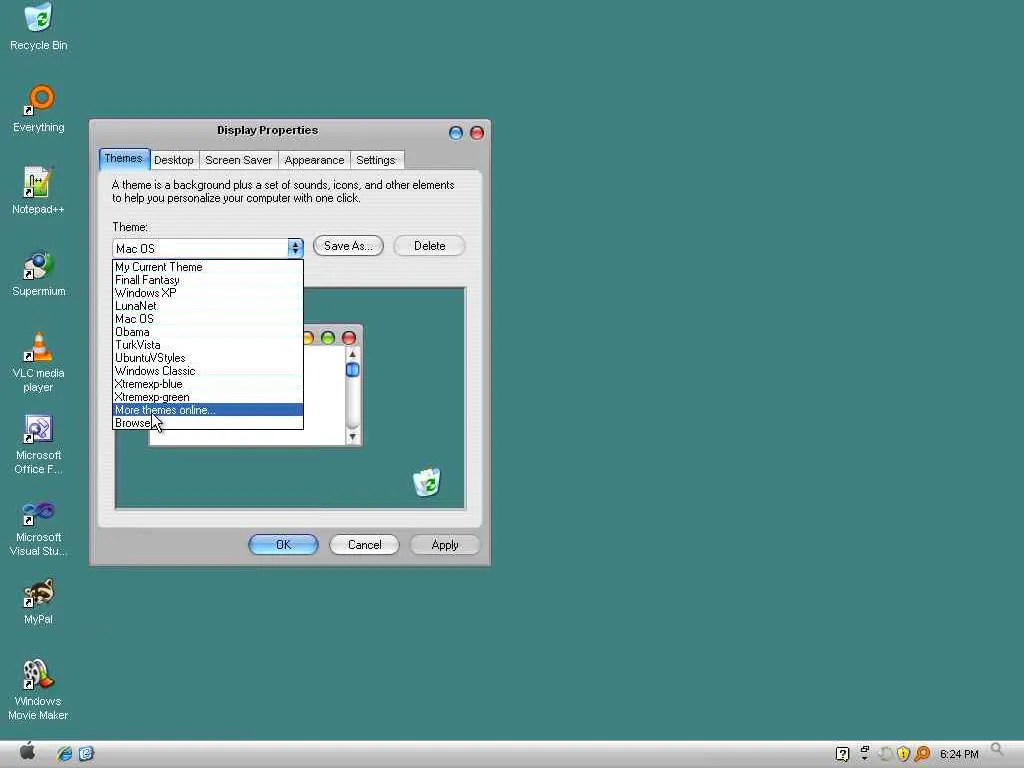This screenshot has height=768, width=1024.
Task: Click the taskbar search magnifier icon
Action: pyautogui.click(x=997, y=749)
